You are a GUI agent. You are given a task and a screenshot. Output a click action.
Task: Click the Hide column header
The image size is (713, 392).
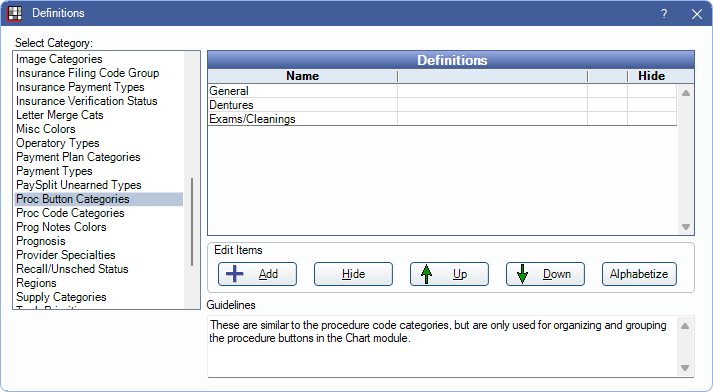[652, 76]
